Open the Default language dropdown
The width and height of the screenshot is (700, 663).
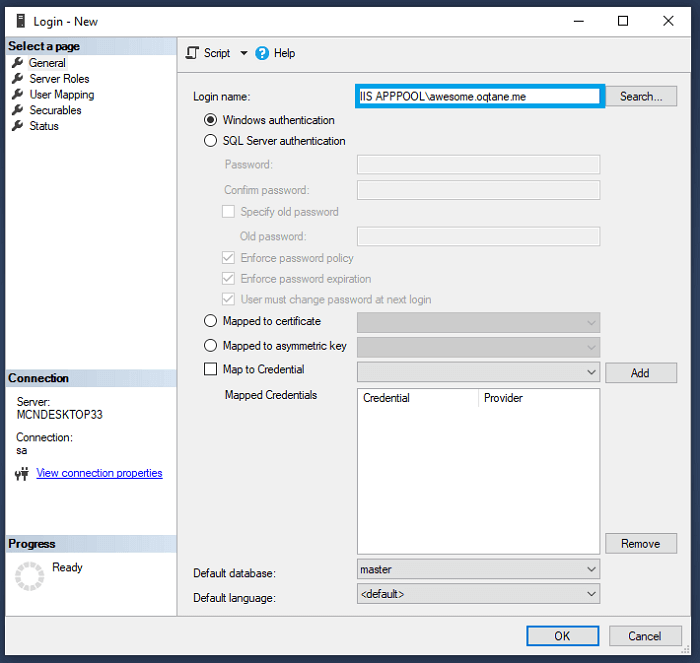click(x=478, y=594)
